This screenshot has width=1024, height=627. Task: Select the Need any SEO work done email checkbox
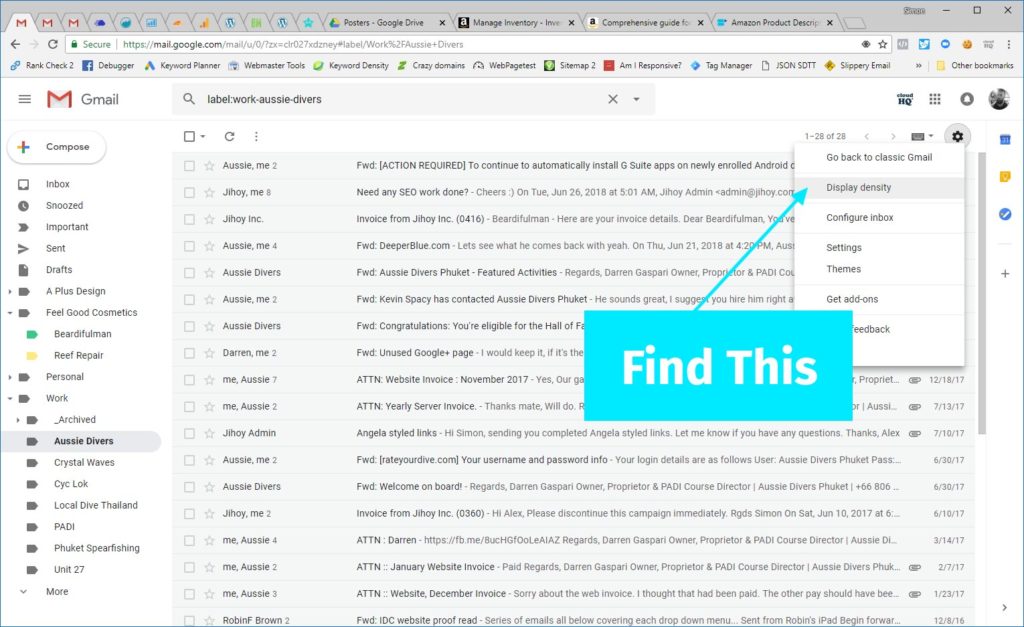tap(189, 193)
